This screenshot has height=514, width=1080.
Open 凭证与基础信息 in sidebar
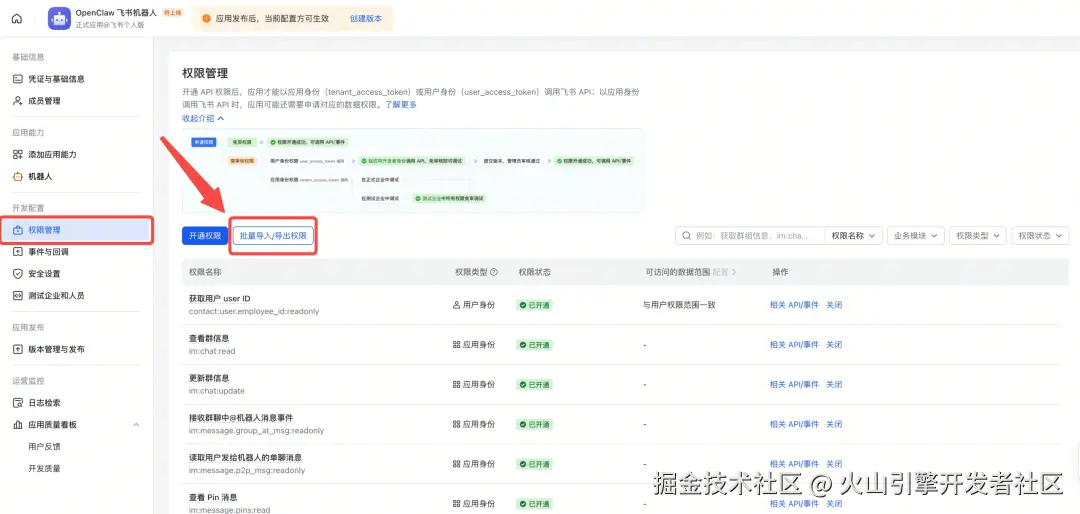coord(56,79)
